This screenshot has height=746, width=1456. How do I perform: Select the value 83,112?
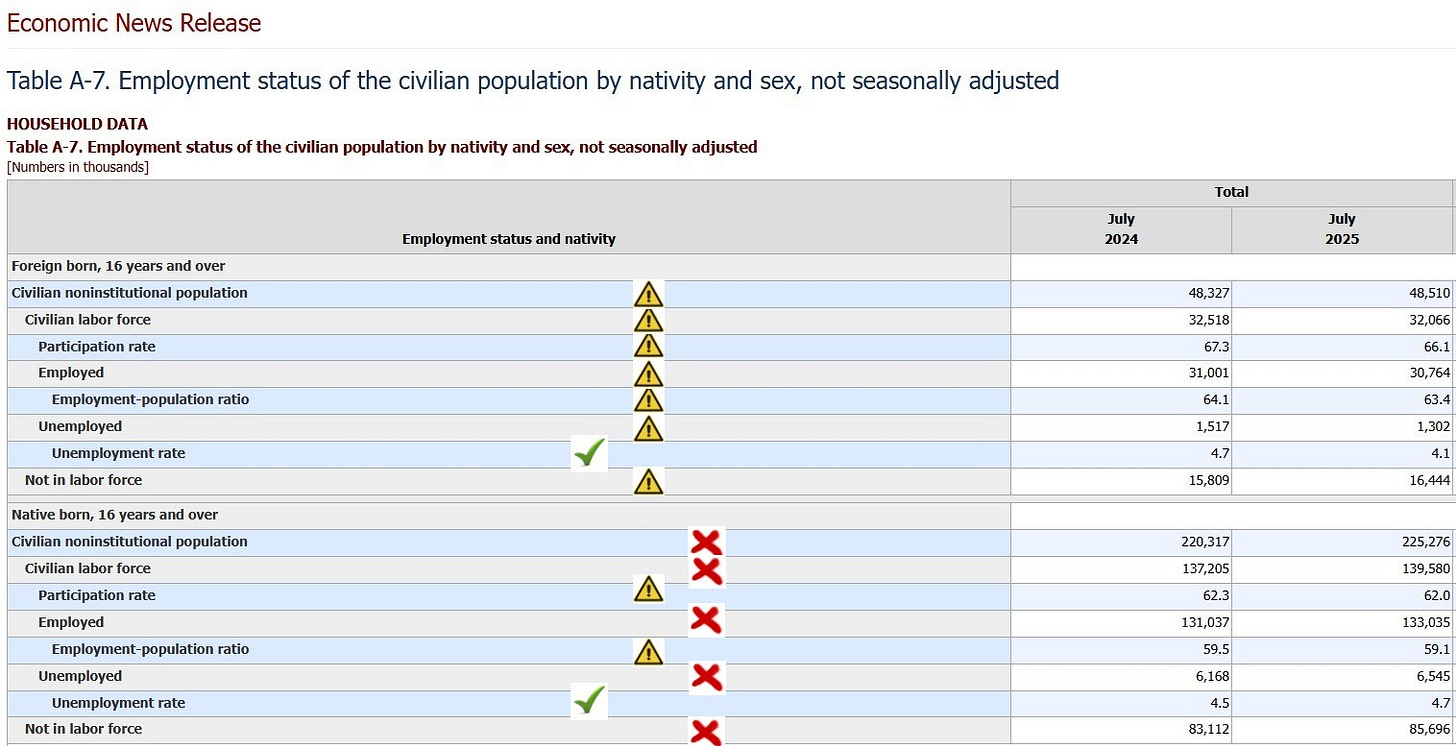1209,730
